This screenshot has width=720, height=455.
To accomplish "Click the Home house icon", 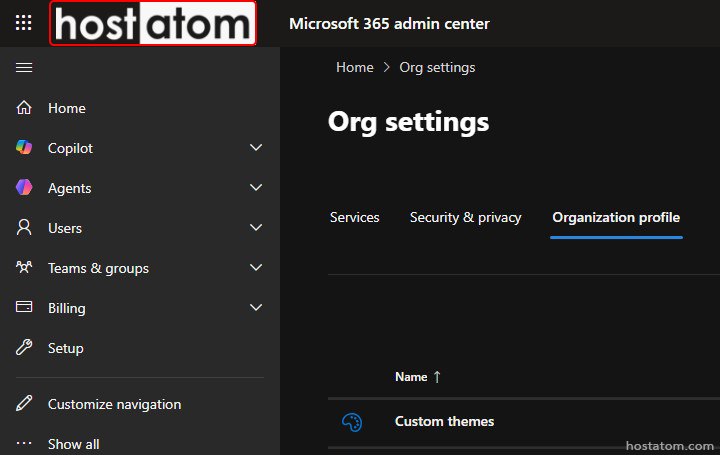I will click(24, 108).
